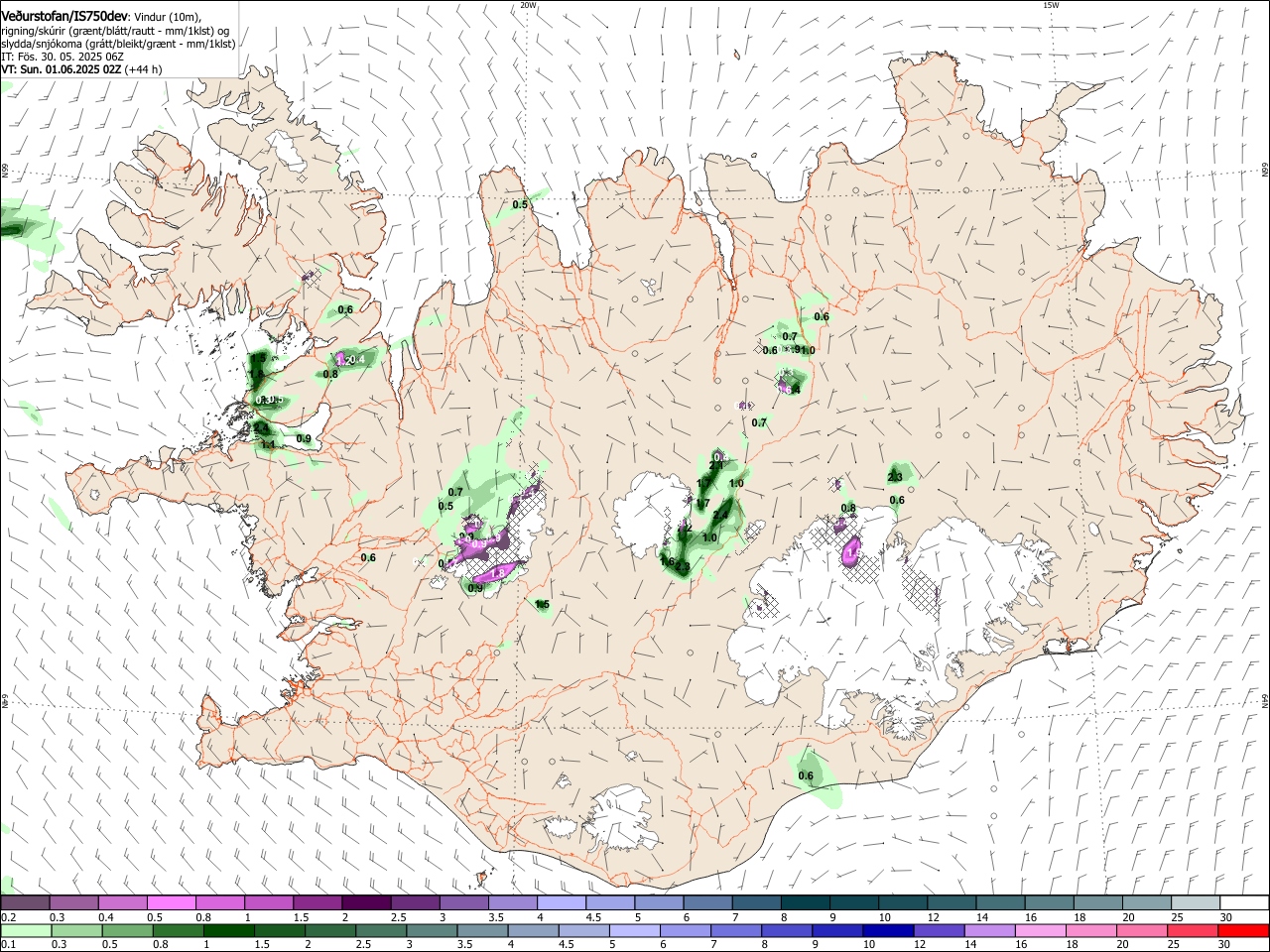Pick the pale grey swatch between 25 and 30 in upper row
The height and width of the screenshot is (952, 1270).
coord(1195,902)
